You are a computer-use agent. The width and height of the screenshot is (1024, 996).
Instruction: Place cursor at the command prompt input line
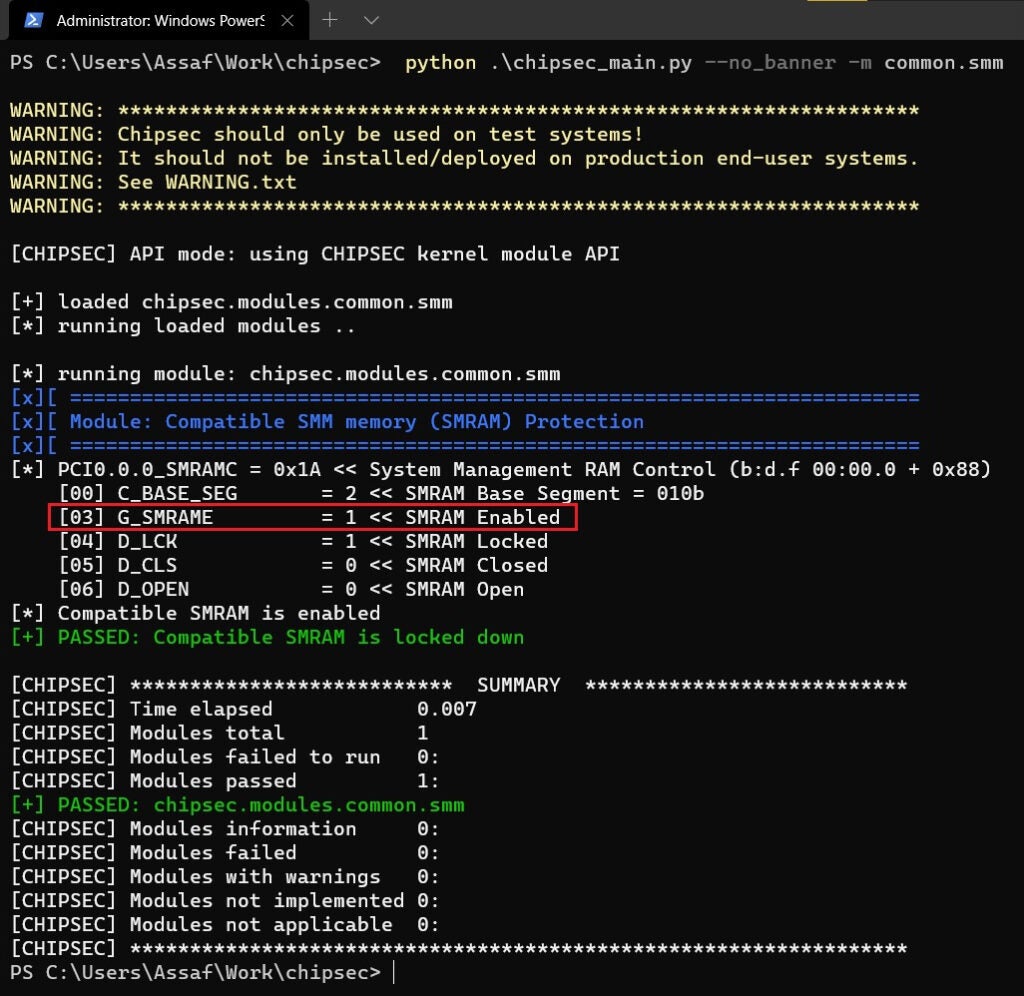coord(392,970)
